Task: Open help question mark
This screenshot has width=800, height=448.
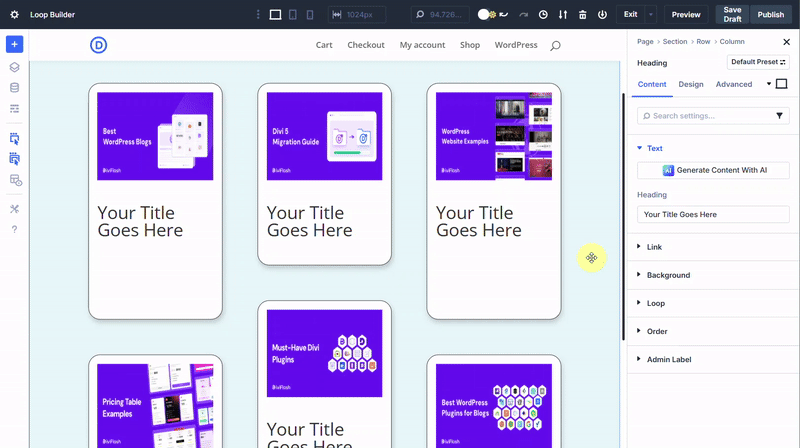Action: point(14,229)
